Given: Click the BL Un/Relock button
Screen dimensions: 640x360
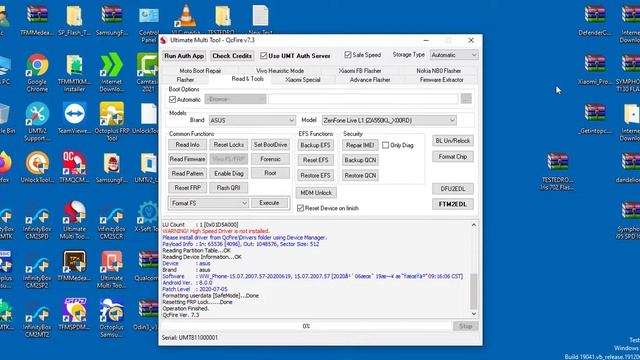Looking at the screenshot, I should coord(453,141).
